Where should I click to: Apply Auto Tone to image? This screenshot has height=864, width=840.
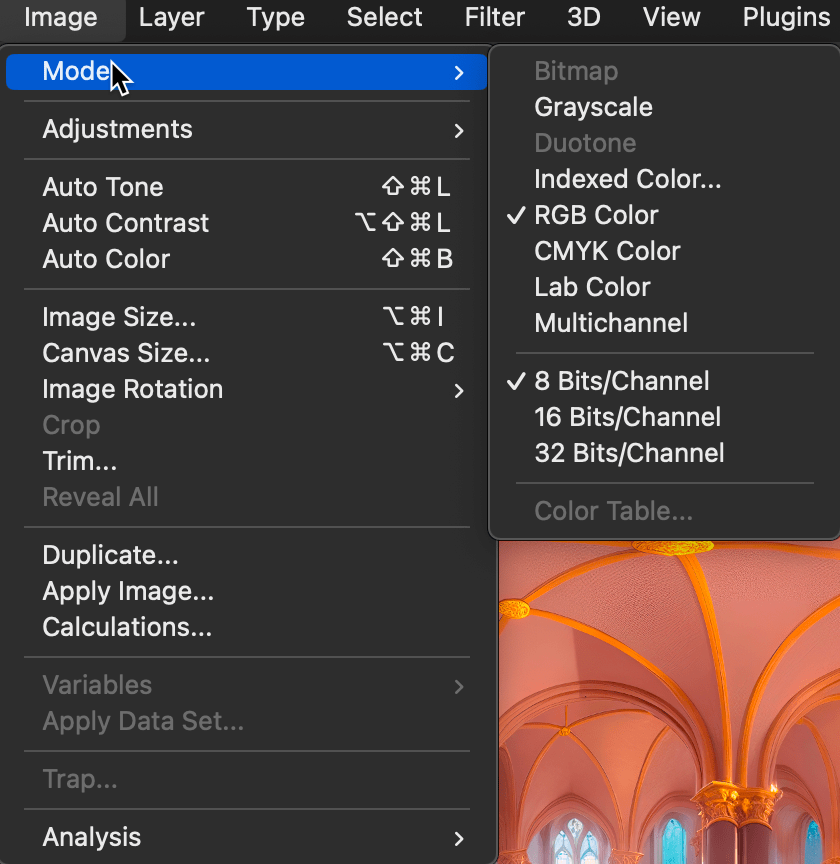103,187
